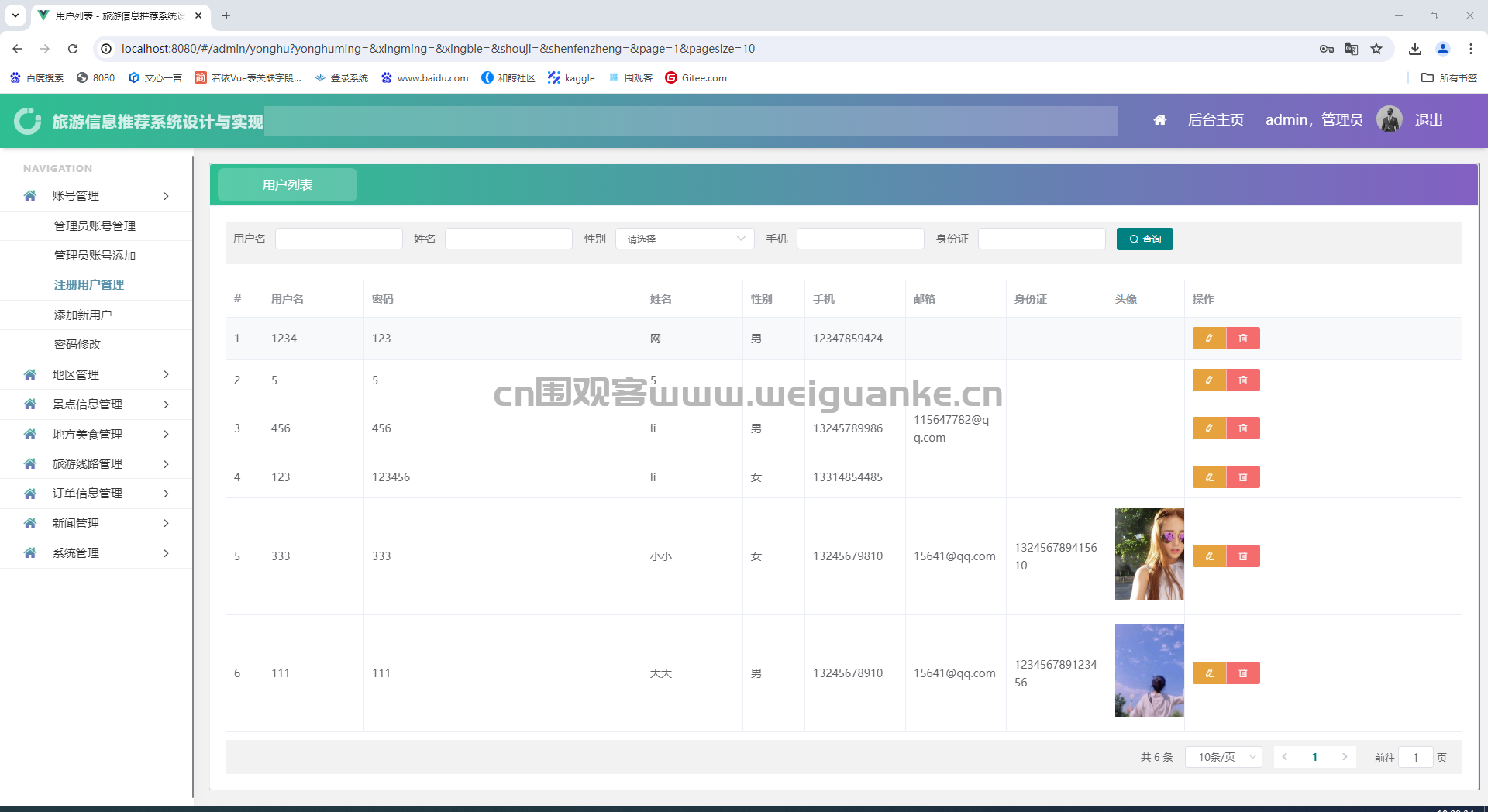The width and height of the screenshot is (1488, 812).
Task: Click the browser address bar URL
Action: [x=438, y=49]
